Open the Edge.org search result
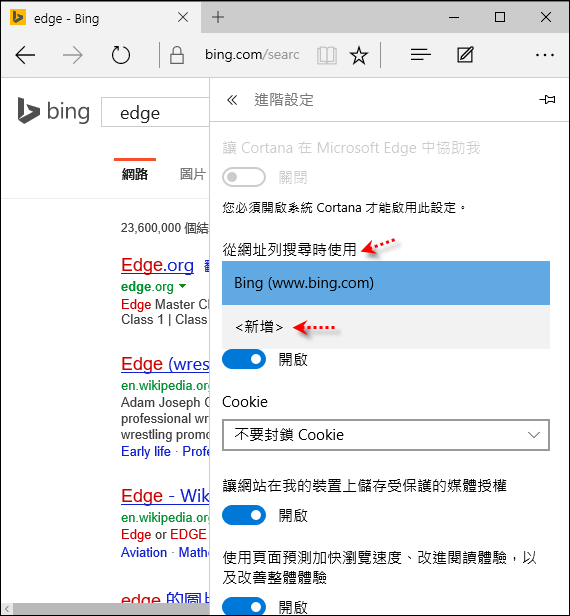This screenshot has height=616, width=570. tap(158, 266)
